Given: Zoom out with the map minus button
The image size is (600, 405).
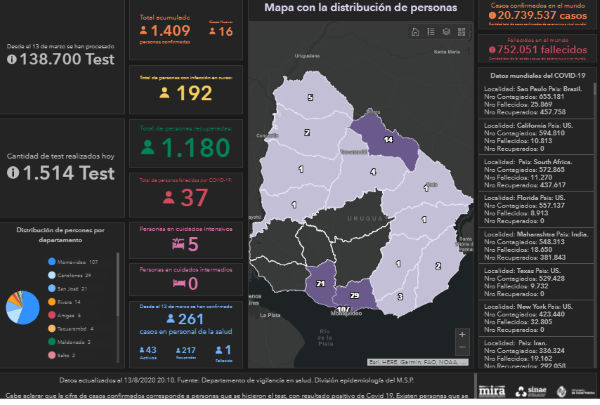Looking at the screenshot, I should 462,347.
